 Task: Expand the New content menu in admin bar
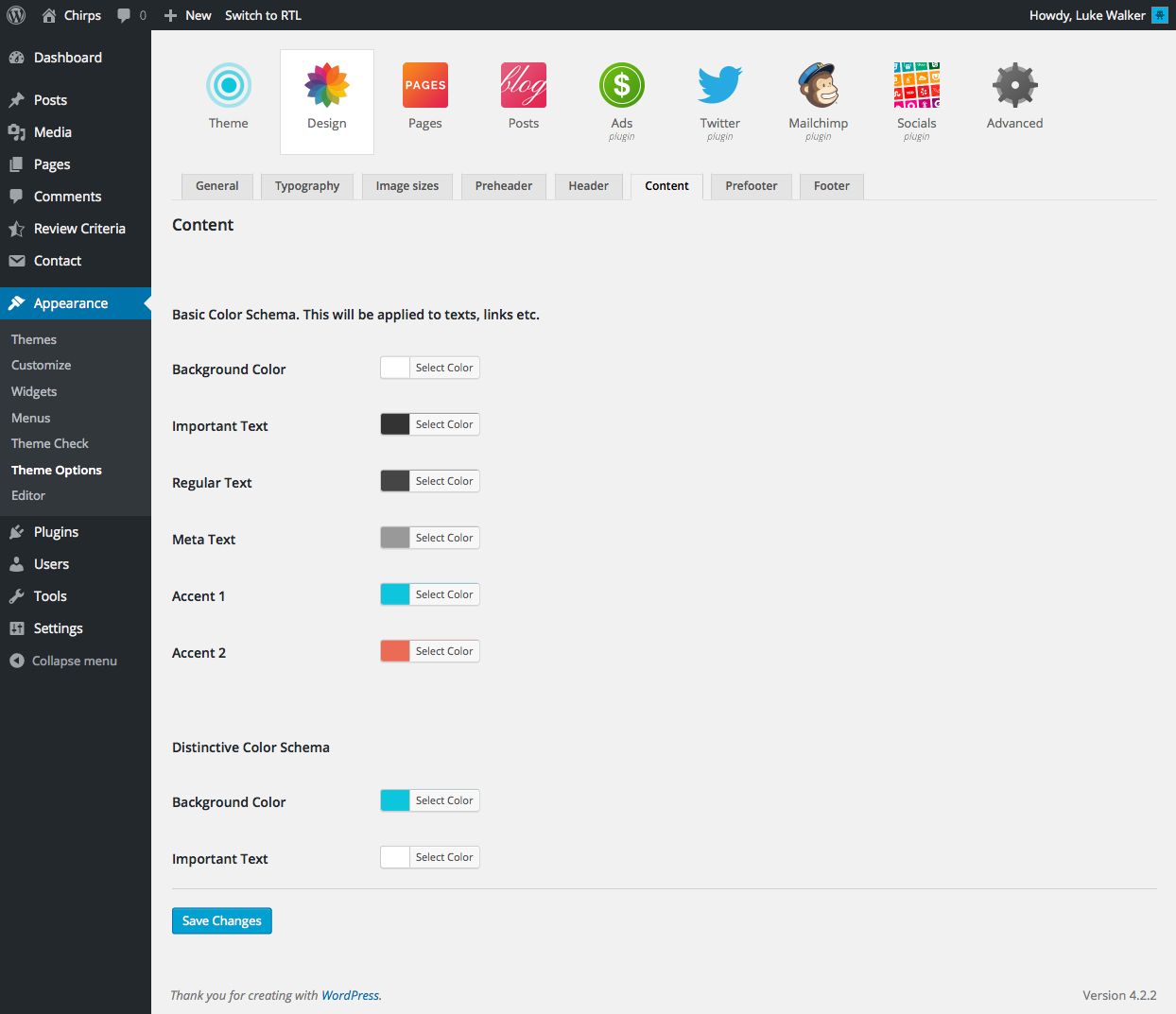pos(187,15)
